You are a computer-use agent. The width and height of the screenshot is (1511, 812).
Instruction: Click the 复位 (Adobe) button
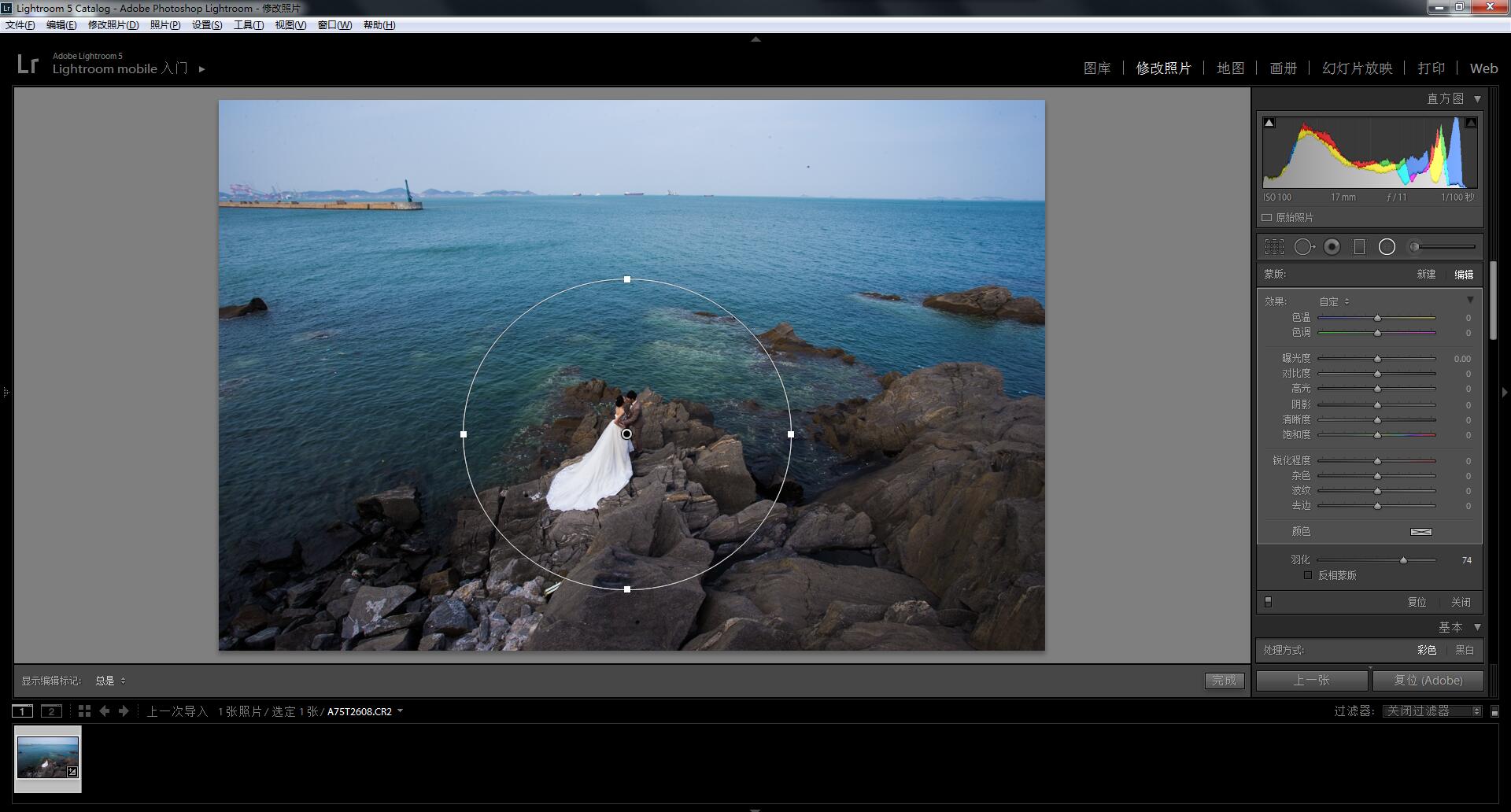point(1428,681)
